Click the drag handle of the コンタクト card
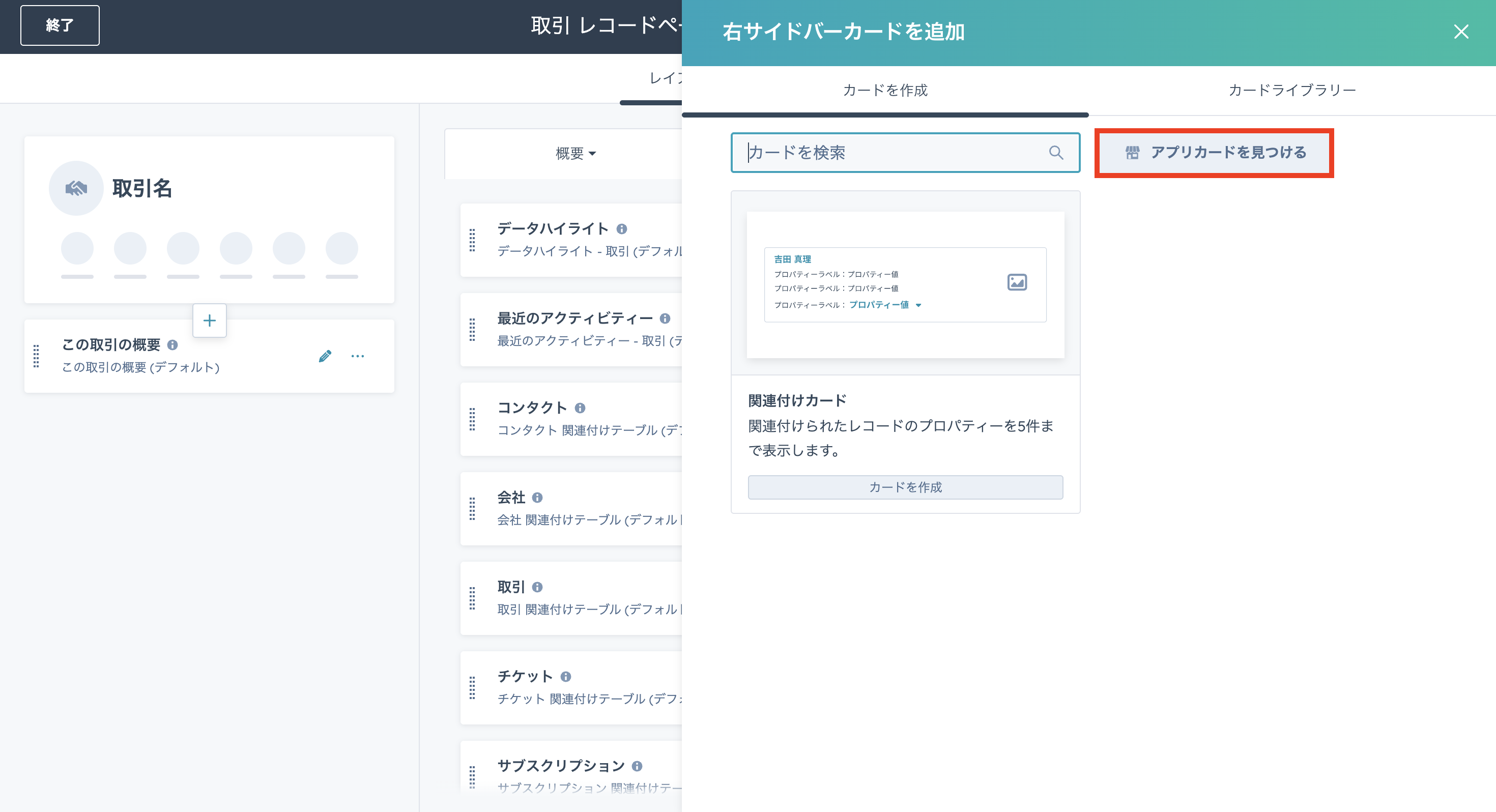This screenshot has height=812, width=1496. click(x=472, y=419)
